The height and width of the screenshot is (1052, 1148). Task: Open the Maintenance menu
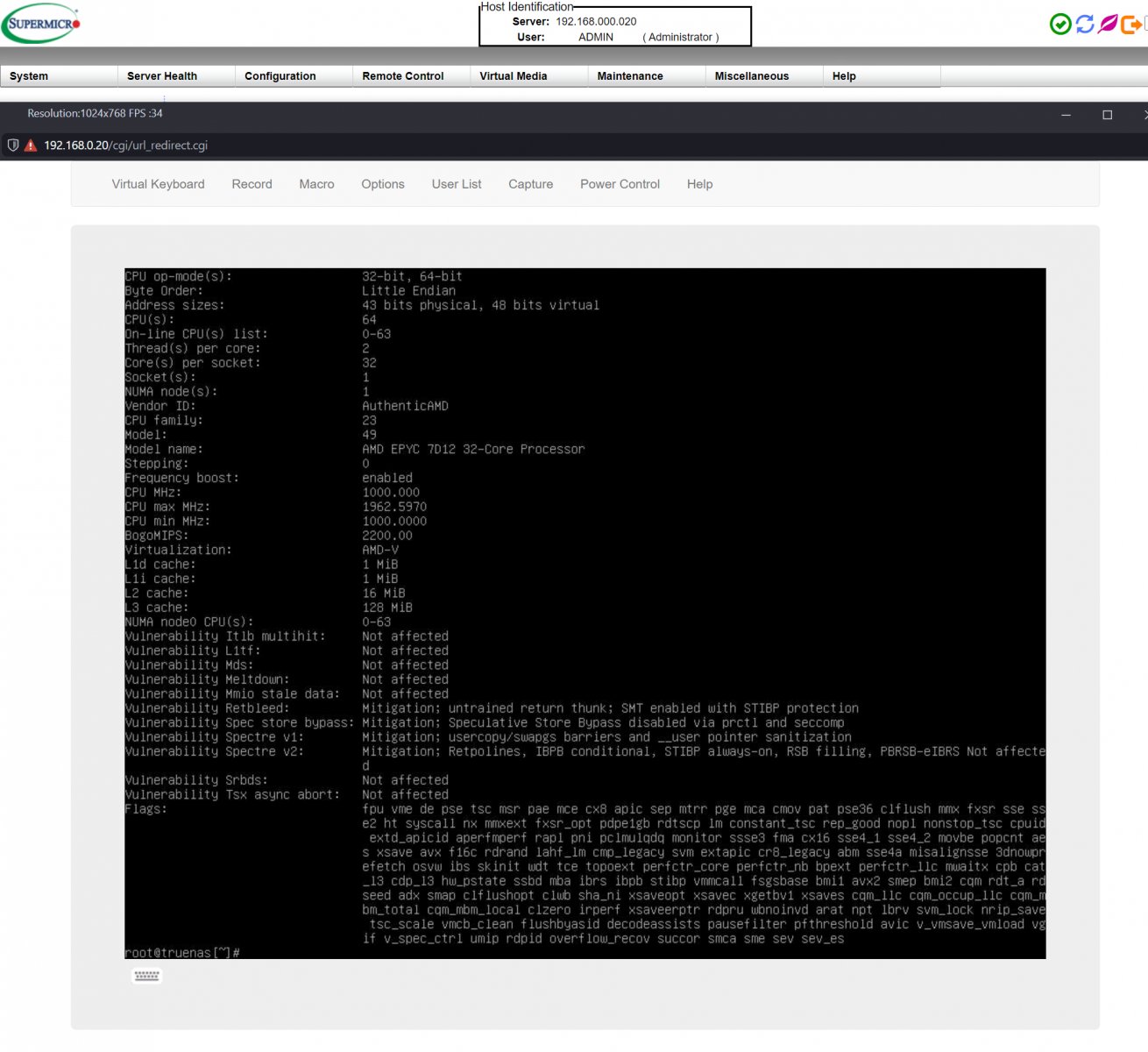(x=646, y=76)
